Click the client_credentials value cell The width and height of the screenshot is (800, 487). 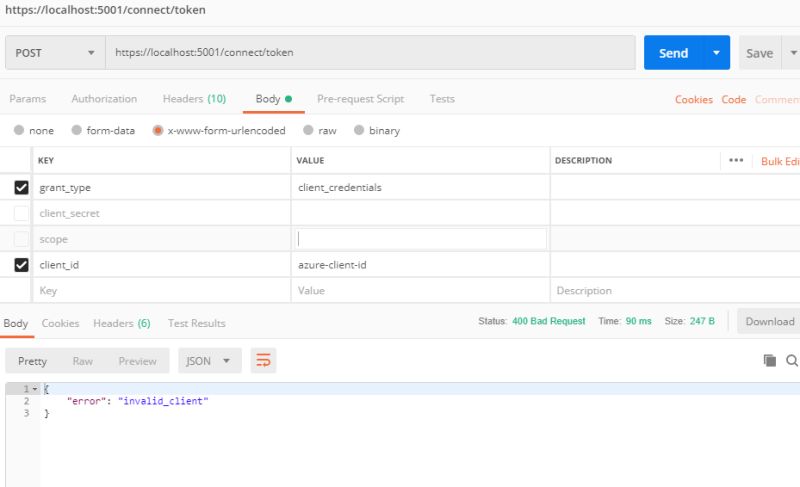pos(421,187)
